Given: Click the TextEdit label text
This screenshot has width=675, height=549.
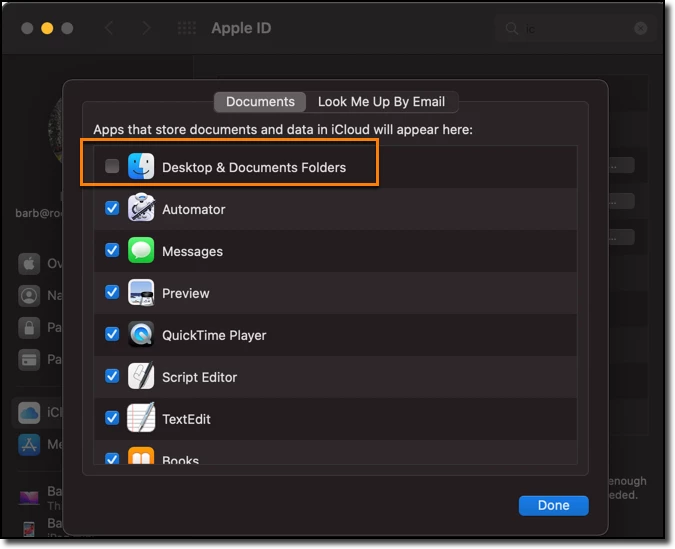Looking at the screenshot, I should 186,419.
